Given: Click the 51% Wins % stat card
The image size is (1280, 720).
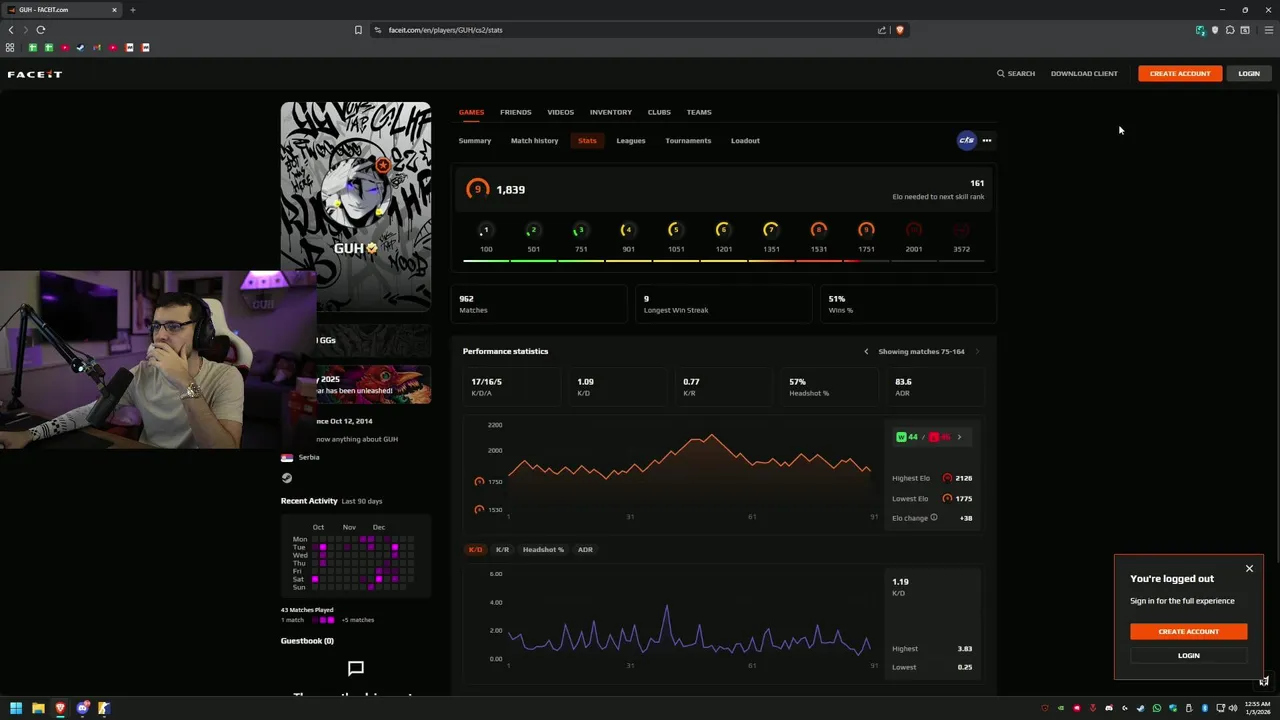Looking at the screenshot, I should (906, 304).
